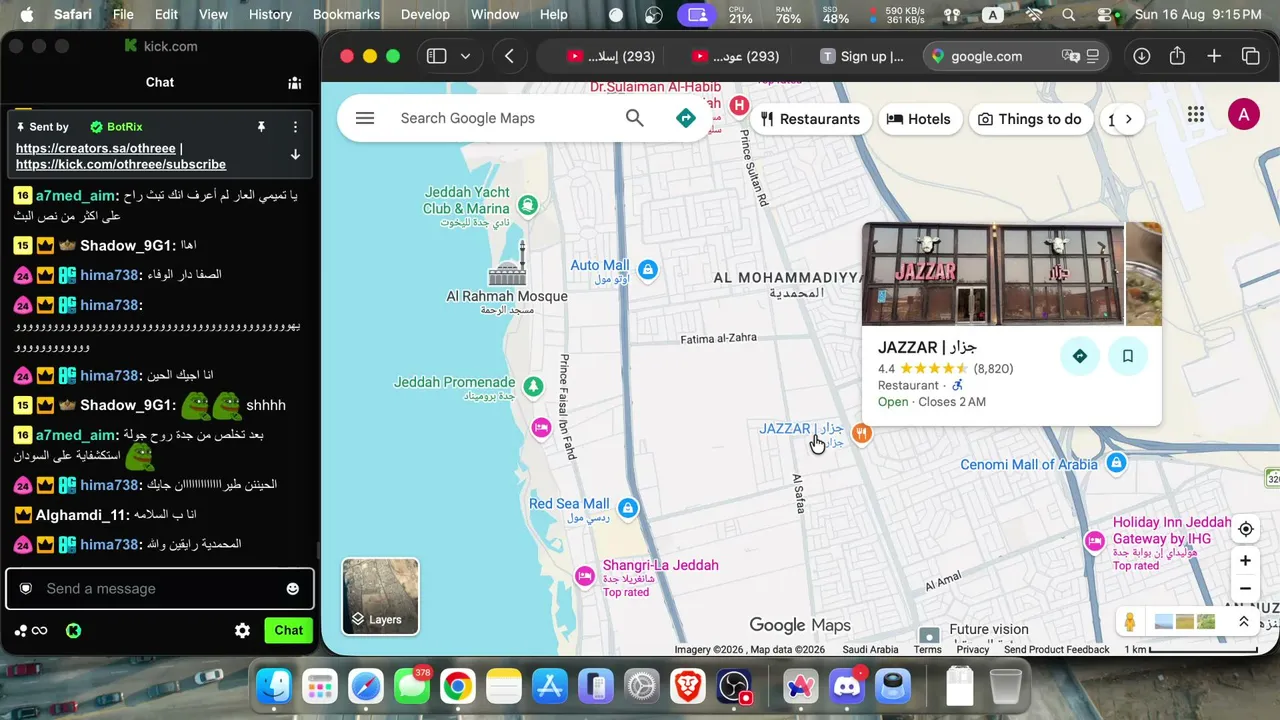This screenshot has width=1280, height=720.
Task: Open the Kick chat users list icon
Action: pyautogui.click(x=295, y=83)
